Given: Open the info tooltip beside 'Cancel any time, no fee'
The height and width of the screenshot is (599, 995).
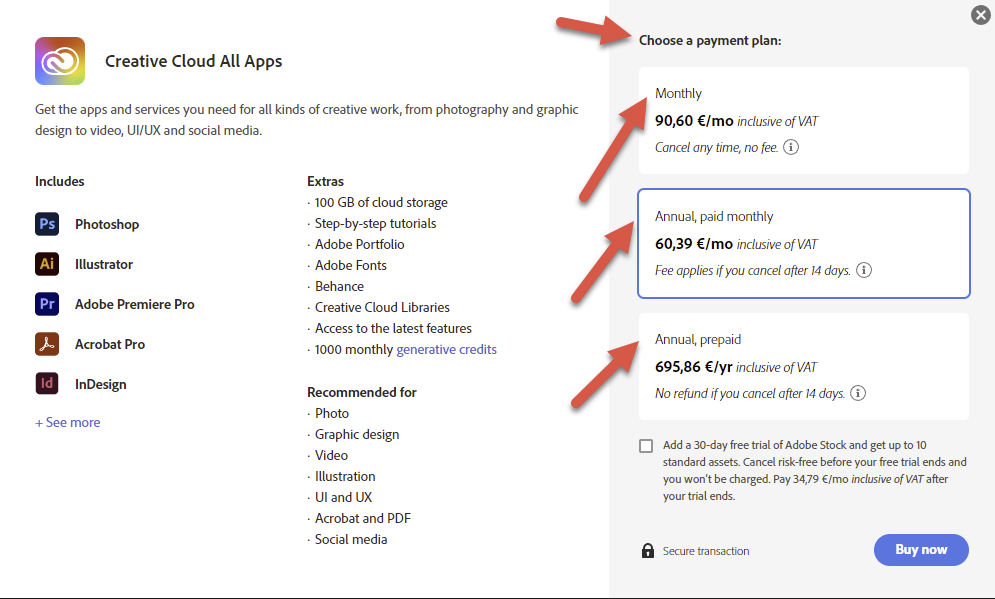Looking at the screenshot, I should 790,148.
